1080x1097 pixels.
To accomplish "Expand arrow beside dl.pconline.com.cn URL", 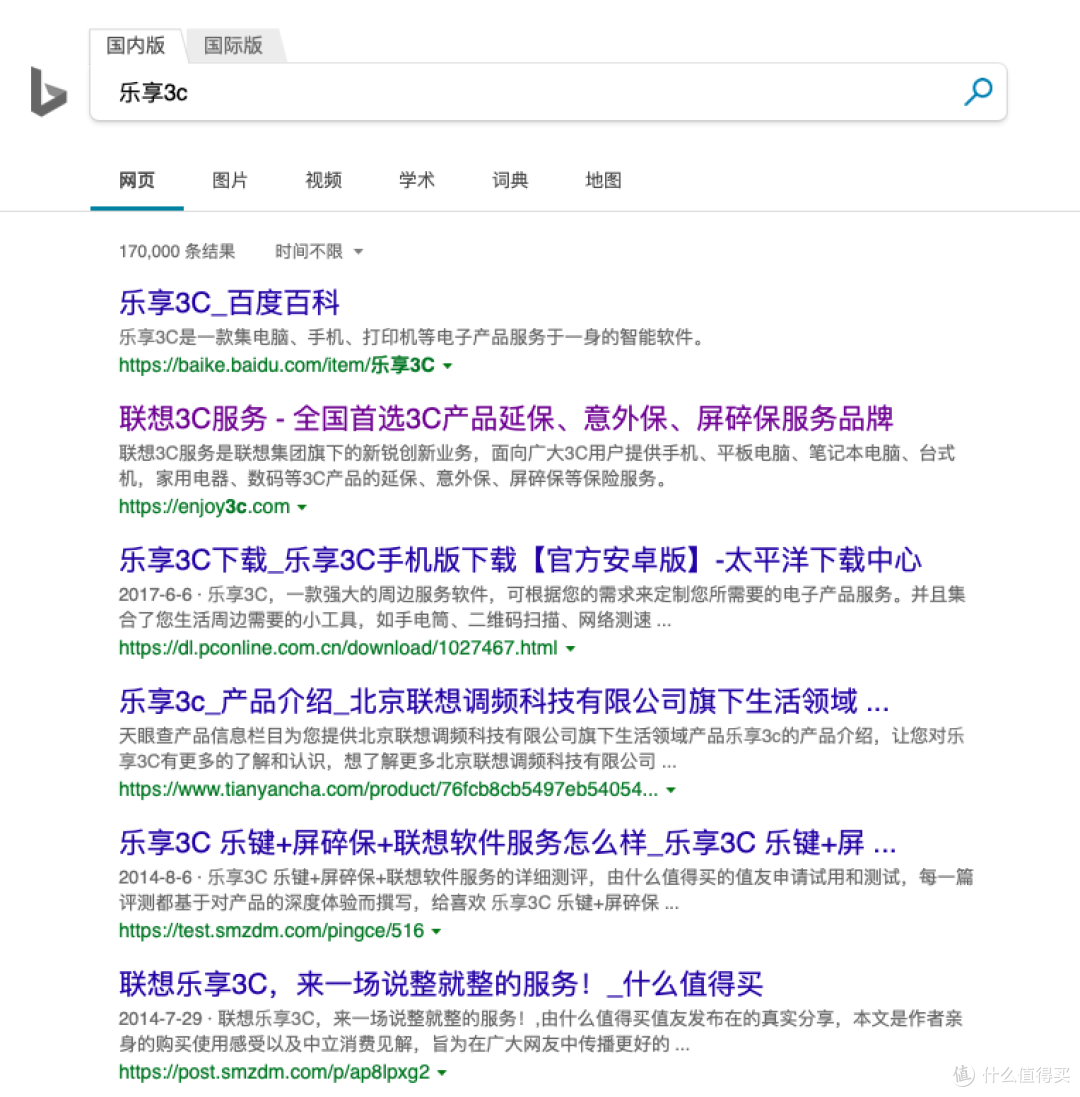I will point(571,649).
